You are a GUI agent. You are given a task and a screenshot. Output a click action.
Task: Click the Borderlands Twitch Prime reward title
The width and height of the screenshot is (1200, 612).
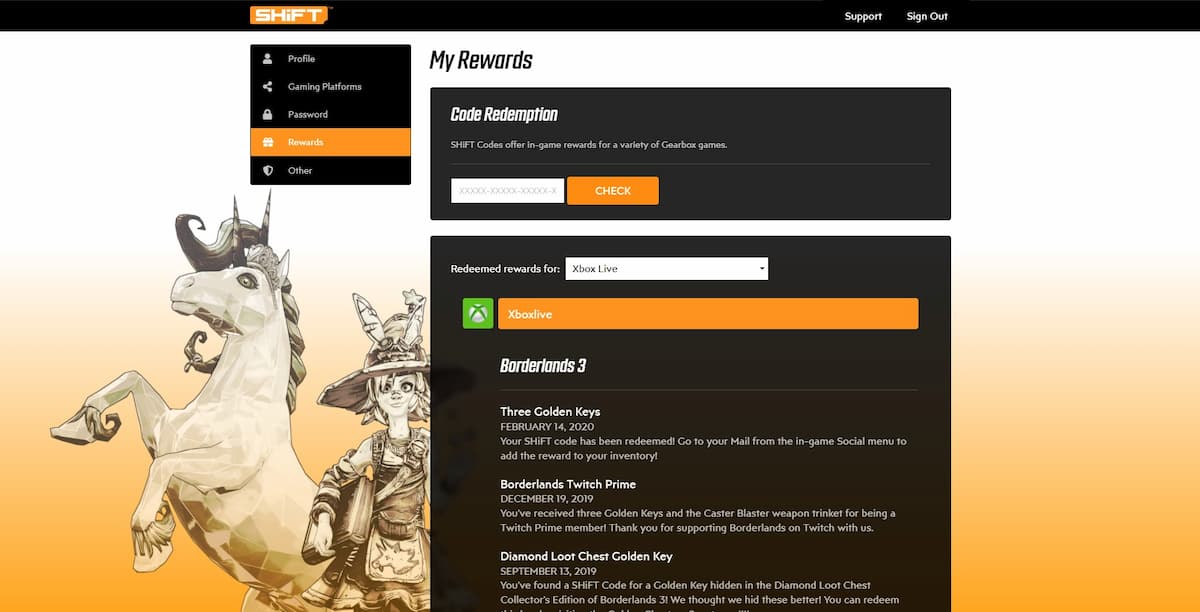(567, 484)
